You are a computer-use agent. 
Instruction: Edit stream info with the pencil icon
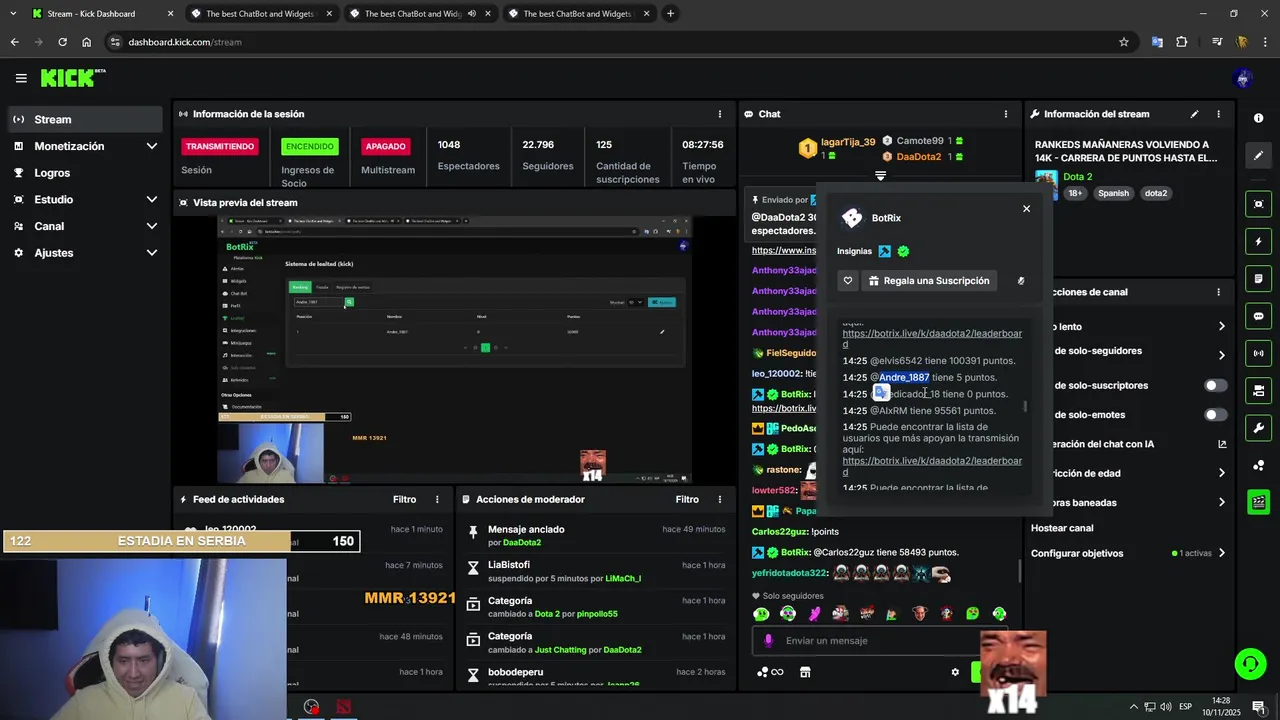[1194, 114]
